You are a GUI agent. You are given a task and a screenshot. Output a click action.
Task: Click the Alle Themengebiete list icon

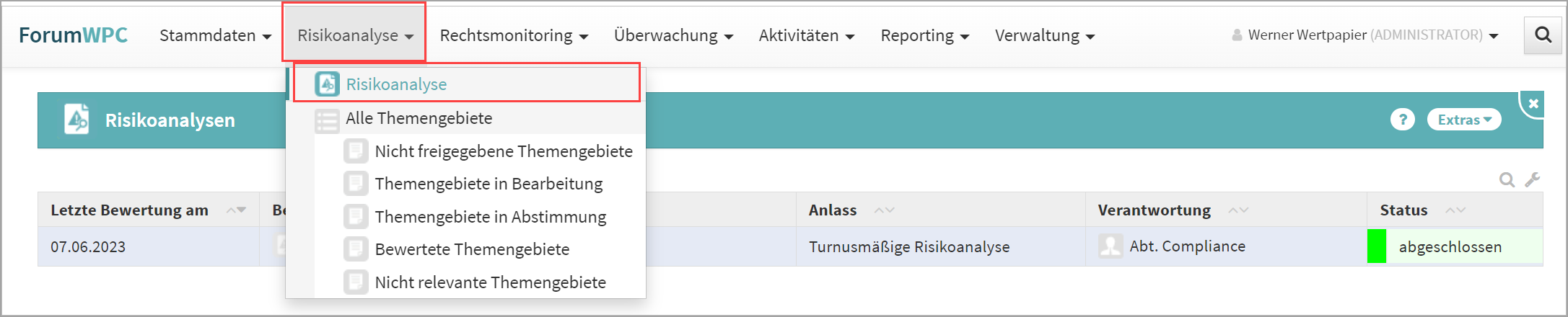pyautogui.click(x=327, y=120)
